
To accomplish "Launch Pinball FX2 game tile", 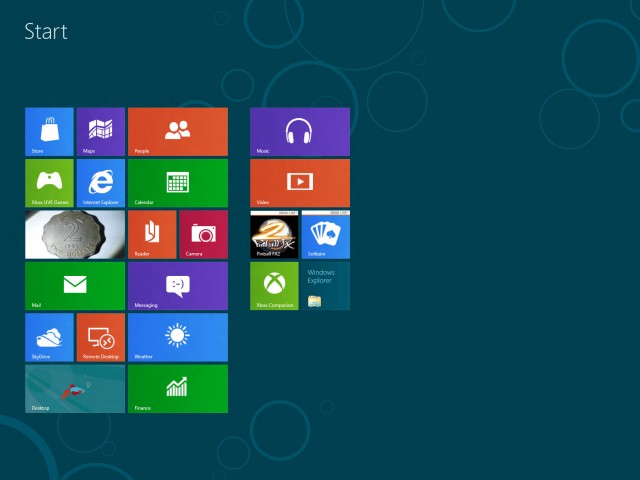I will point(274,235).
